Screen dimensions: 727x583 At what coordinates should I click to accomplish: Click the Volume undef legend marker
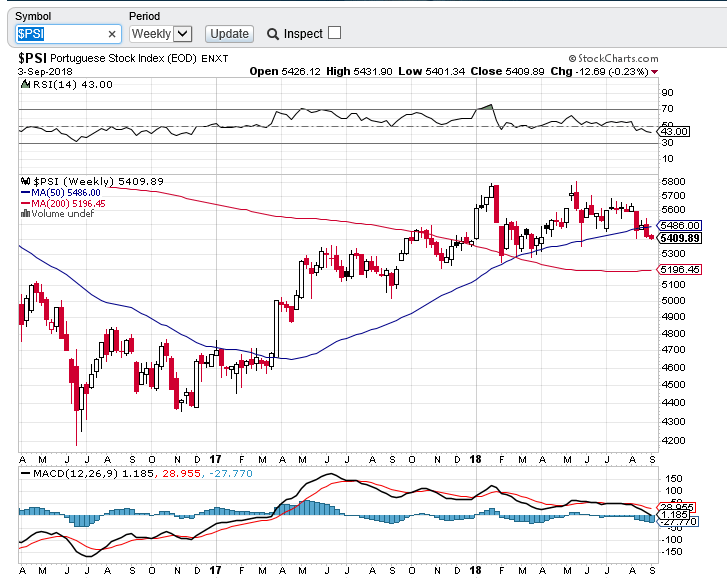[x=25, y=213]
